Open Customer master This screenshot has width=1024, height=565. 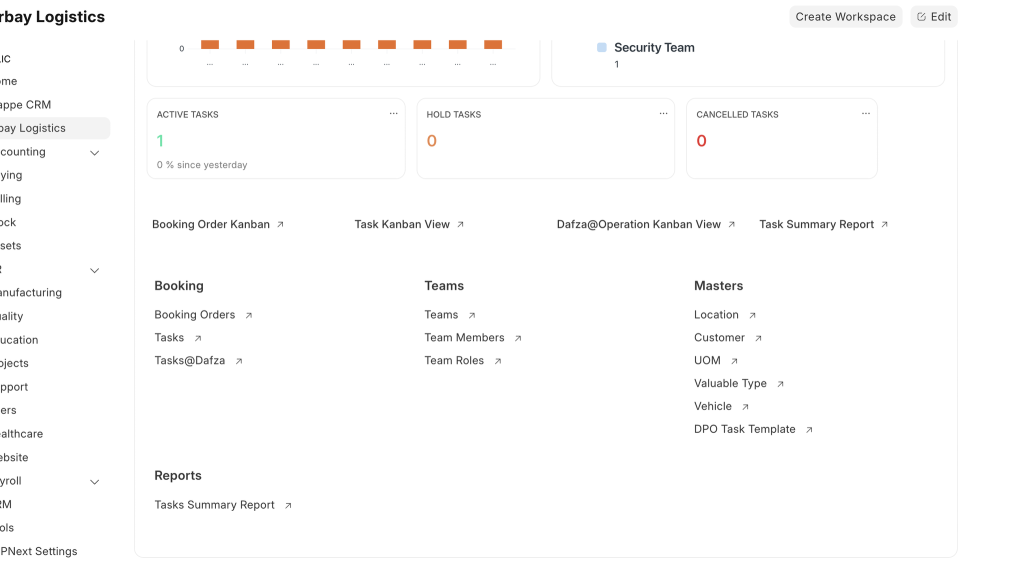[x=719, y=338]
